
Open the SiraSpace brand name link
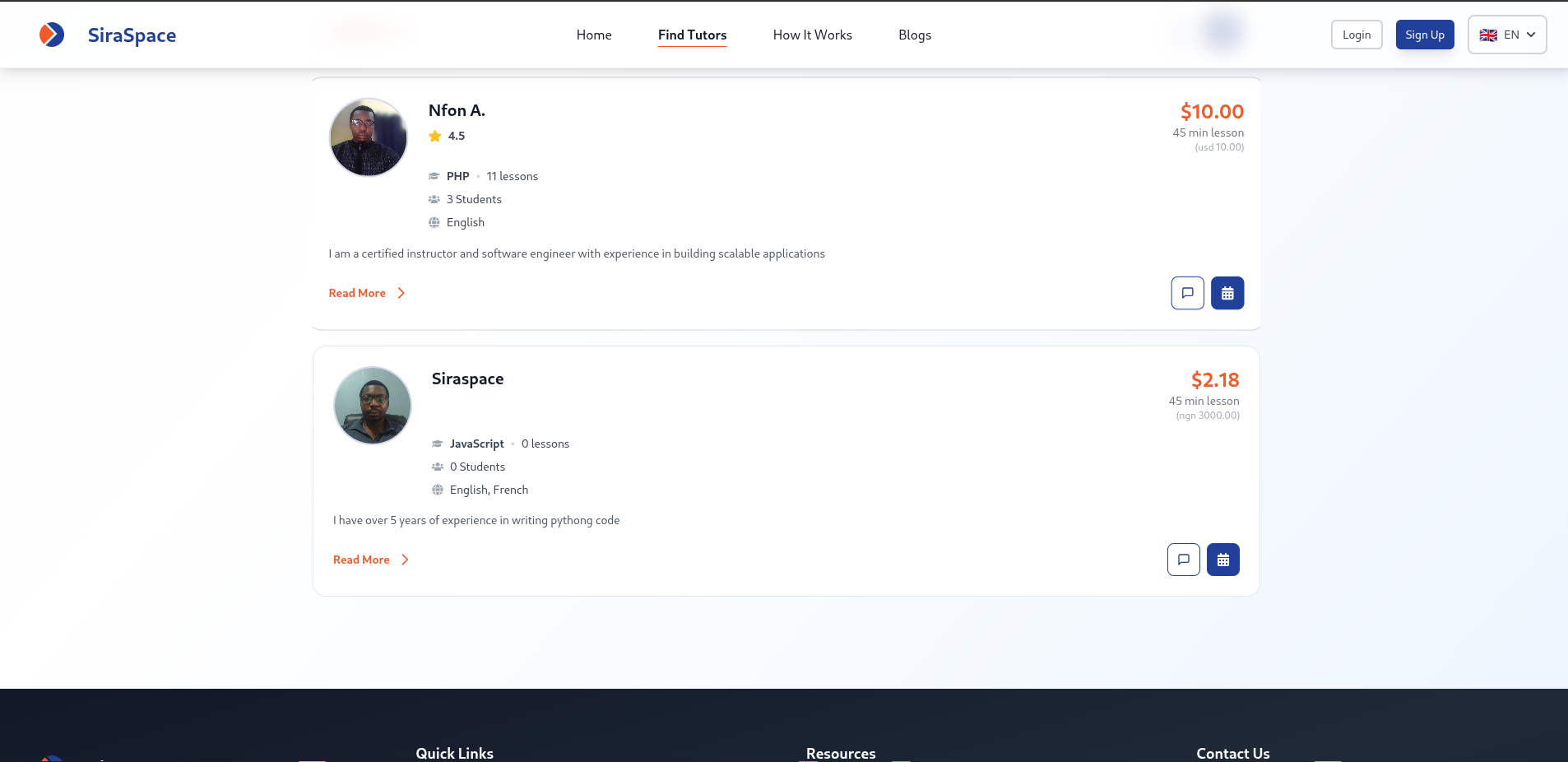coord(132,35)
